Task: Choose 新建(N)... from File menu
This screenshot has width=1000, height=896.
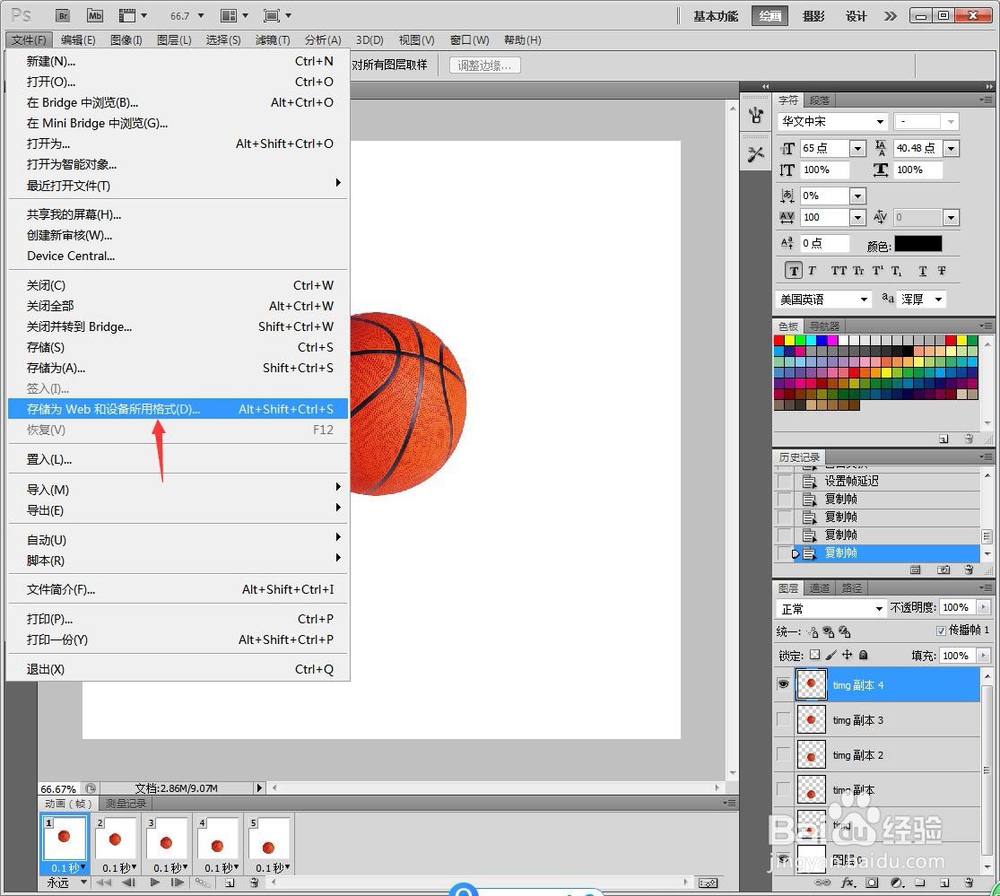Action: pos(178,61)
